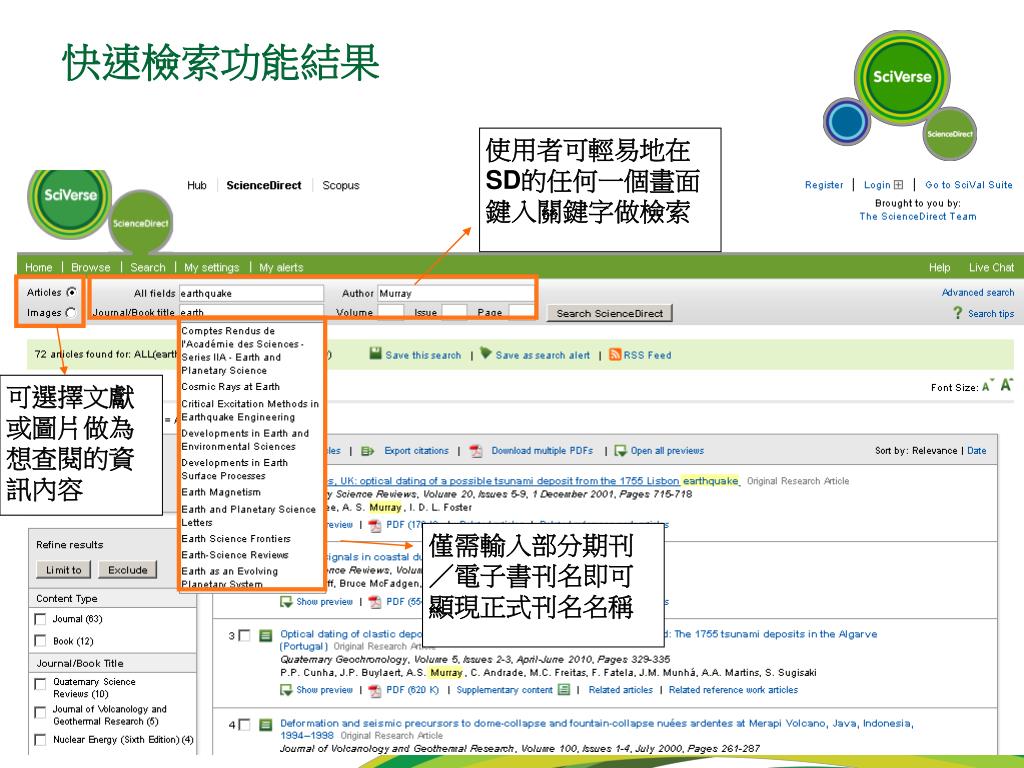Check the Book (12) content type box

(x=40, y=641)
